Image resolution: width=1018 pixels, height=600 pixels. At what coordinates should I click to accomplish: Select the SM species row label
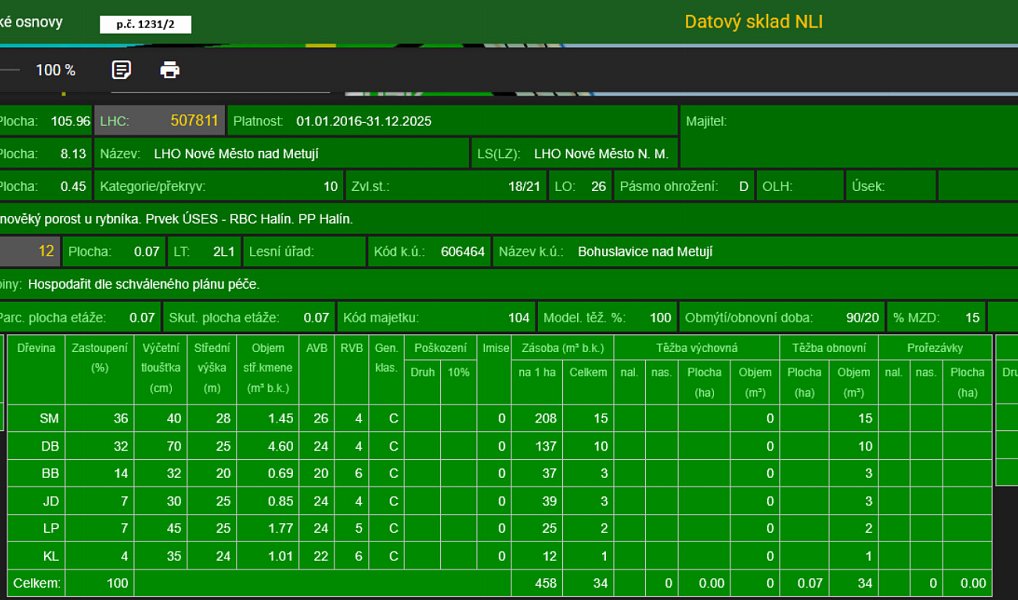coord(49,419)
